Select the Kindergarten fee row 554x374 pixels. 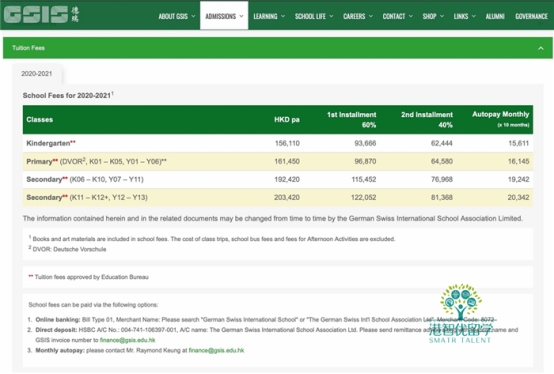pos(278,143)
